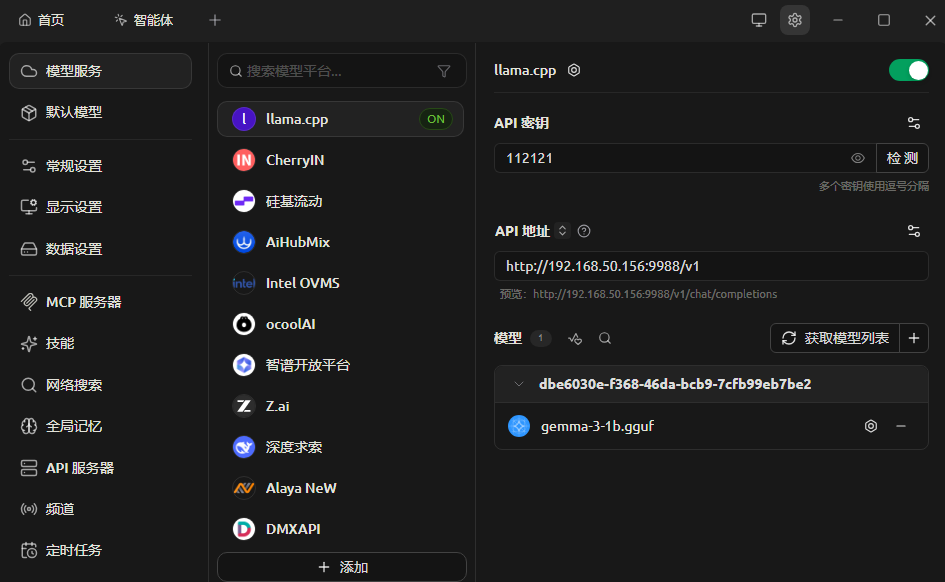Open settings gear in title bar
The image size is (945, 582).
click(794, 20)
